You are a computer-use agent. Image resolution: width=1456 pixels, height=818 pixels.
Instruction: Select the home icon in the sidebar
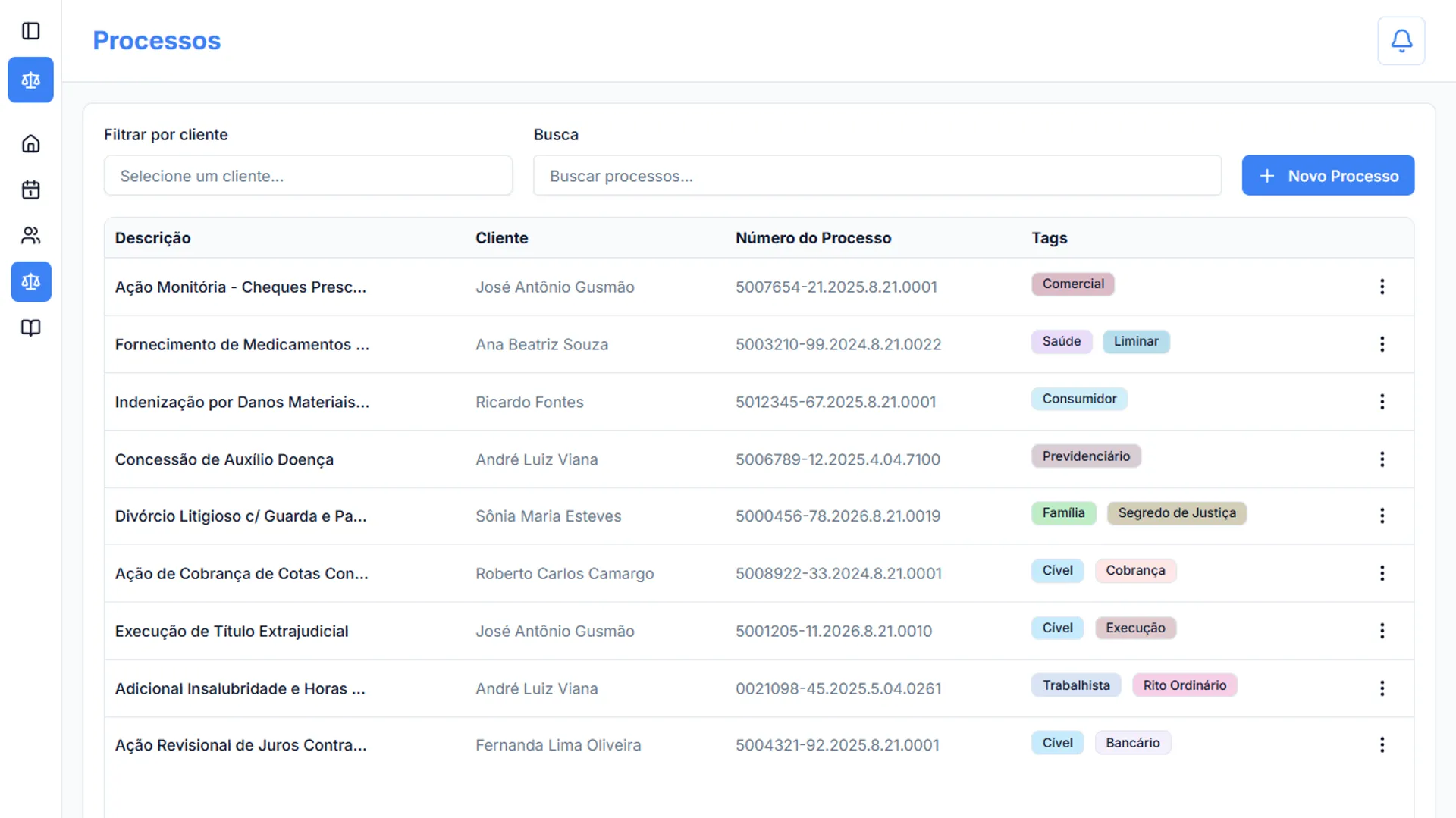click(30, 143)
